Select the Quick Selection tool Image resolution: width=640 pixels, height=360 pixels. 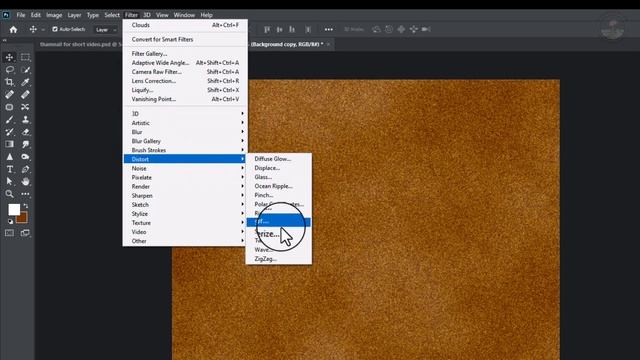point(25,70)
